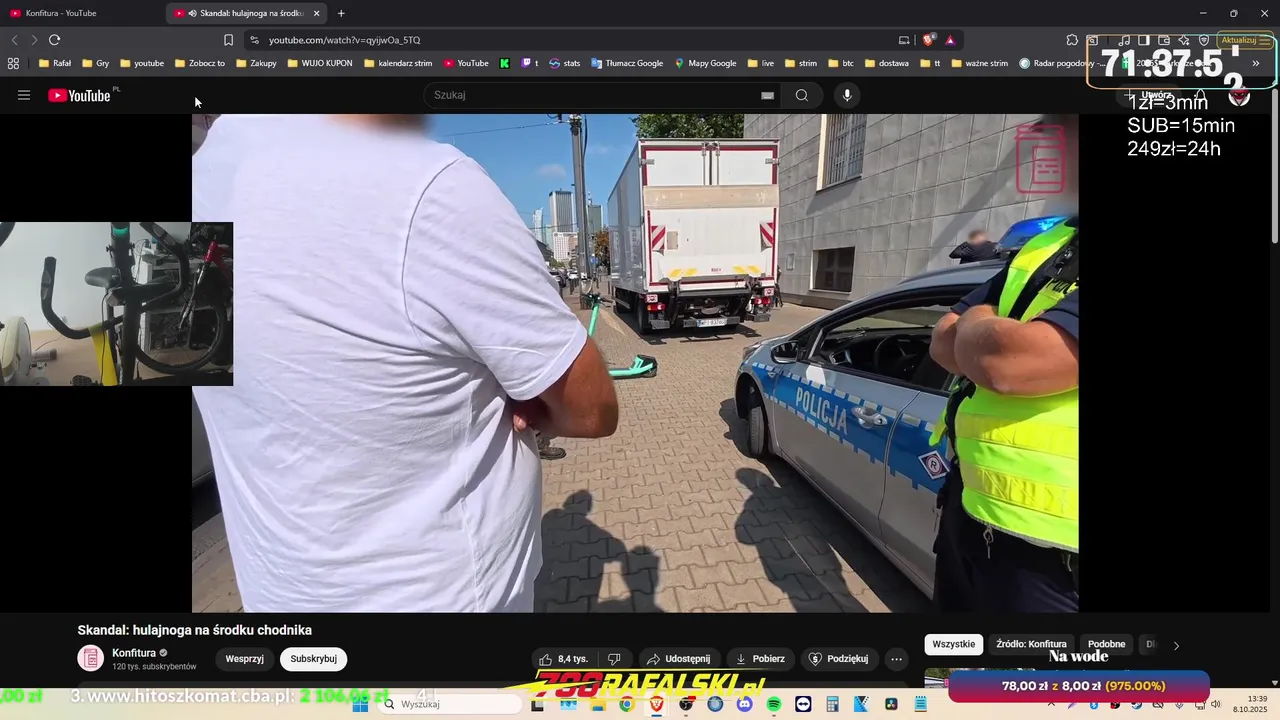Close the Skandal: hulajnoga tab
Viewport: 1280px width, 720px height.
click(x=316, y=13)
